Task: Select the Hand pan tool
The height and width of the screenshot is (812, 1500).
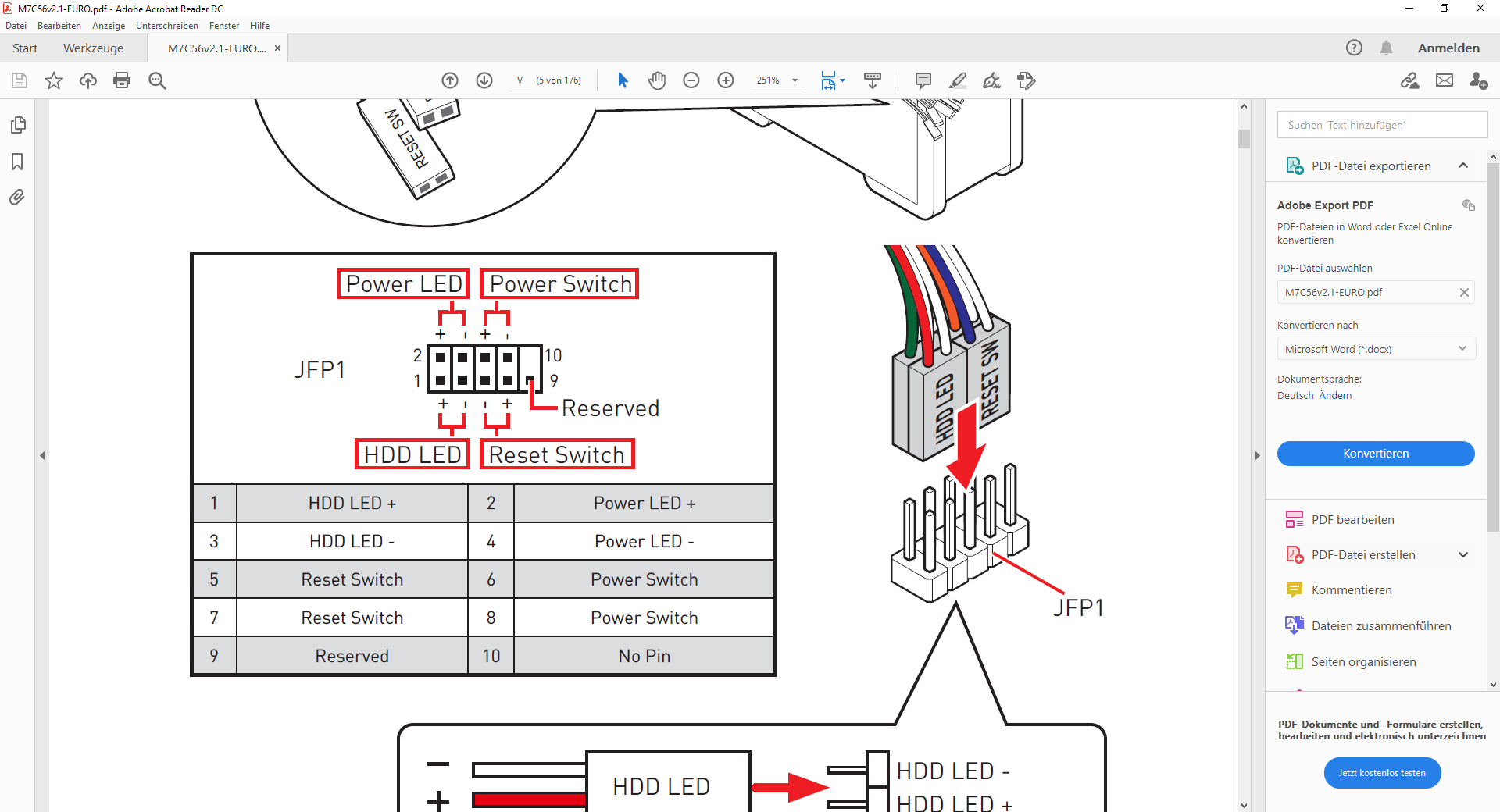Action: 657,80
